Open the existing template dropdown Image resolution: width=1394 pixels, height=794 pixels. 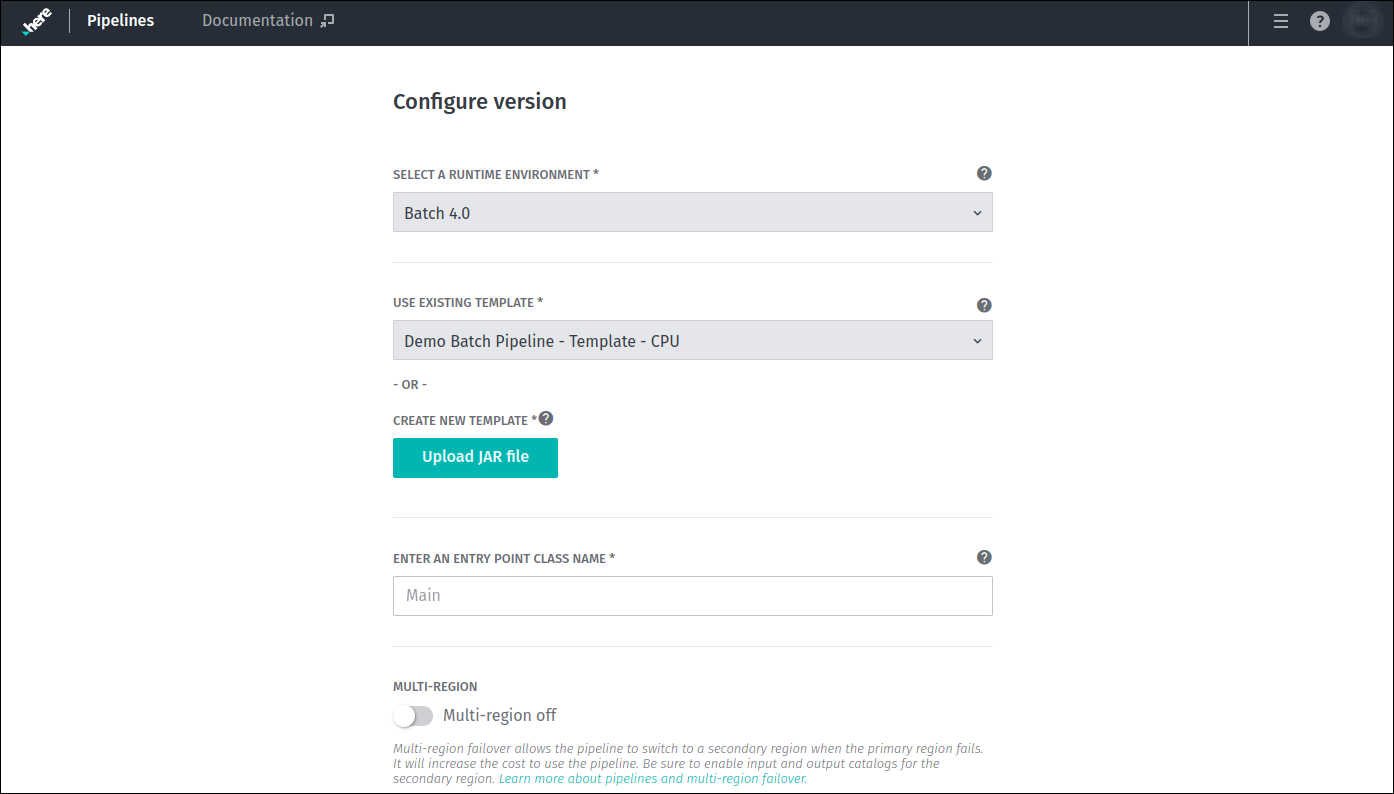pyautogui.click(x=692, y=340)
